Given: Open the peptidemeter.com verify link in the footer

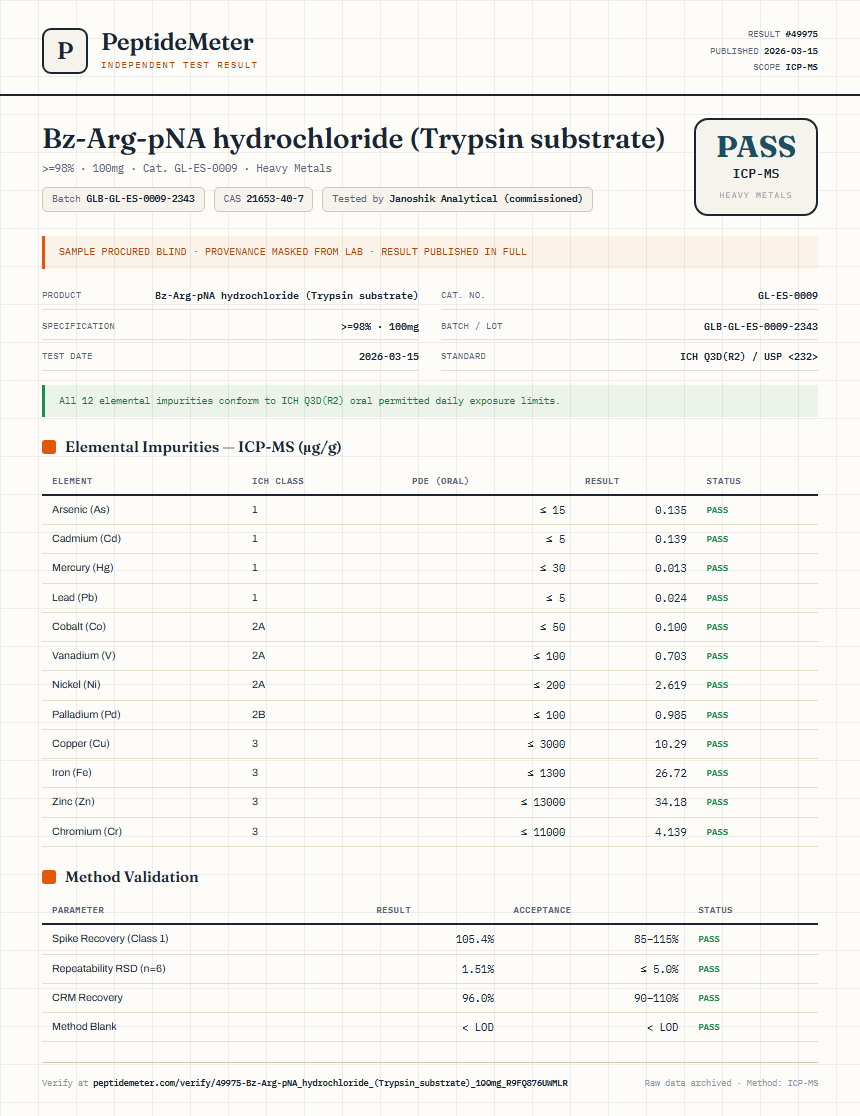Looking at the screenshot, I should [x=330, y=1083].
